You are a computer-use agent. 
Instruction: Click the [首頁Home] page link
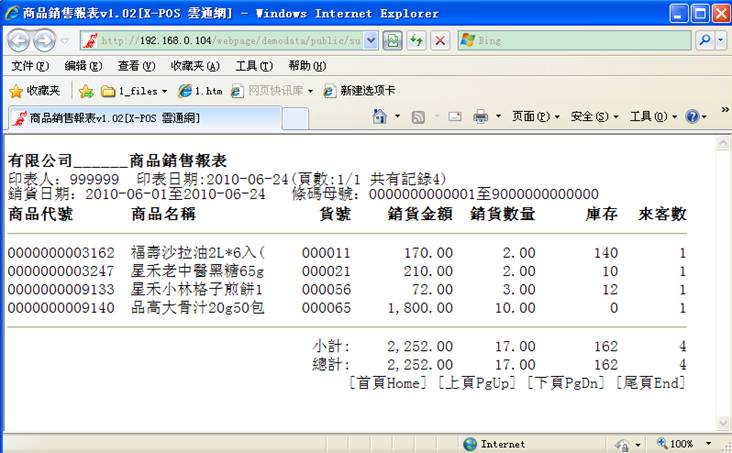tap(389, 383)
